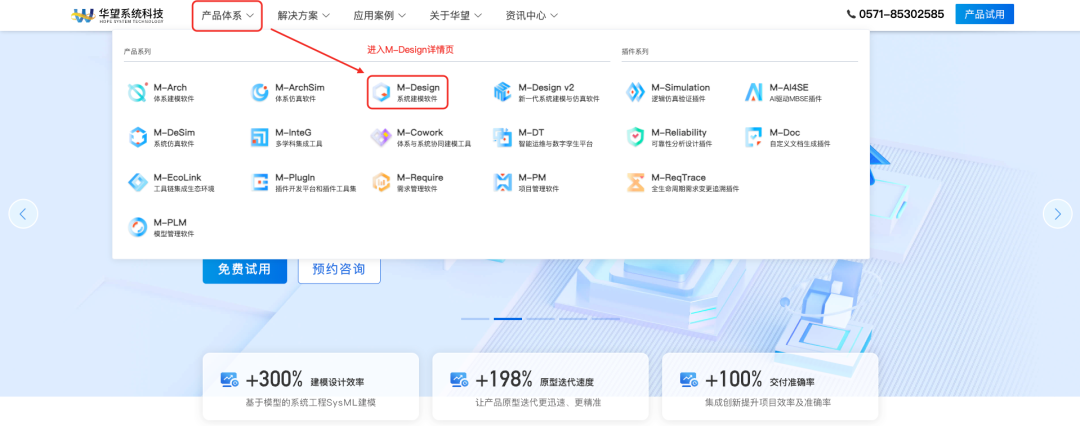The height and width of the screenshot is (426, 1080).
Task: Open the M-DeSim 系统仿真软件 link
Action: tap(160, 137)
